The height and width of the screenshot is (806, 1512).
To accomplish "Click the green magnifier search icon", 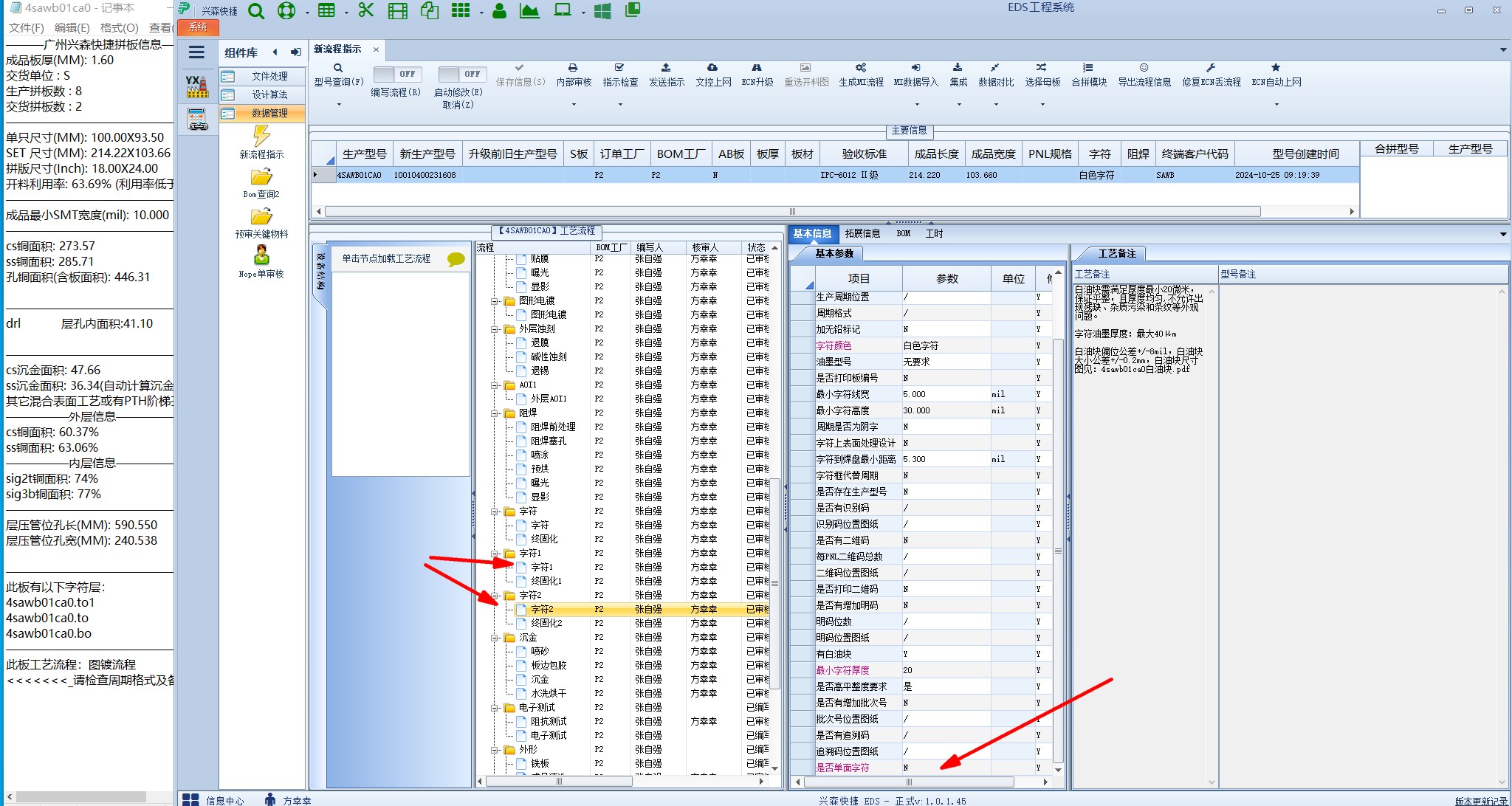I will pos(256,11).
